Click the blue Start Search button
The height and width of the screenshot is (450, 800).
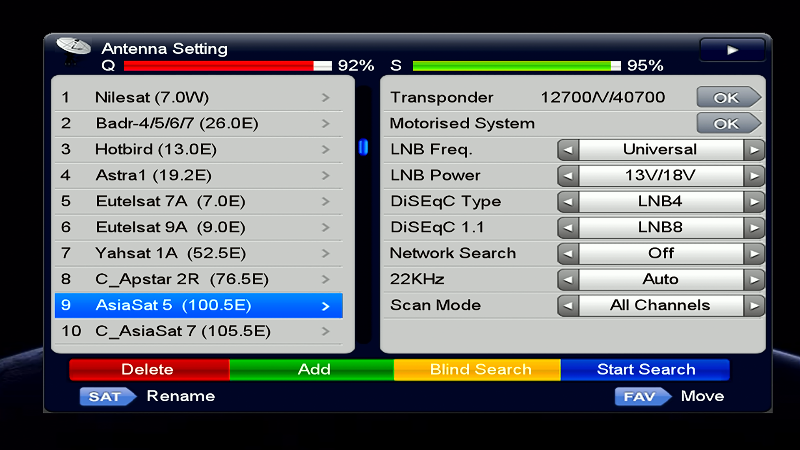tap(645, 369)
